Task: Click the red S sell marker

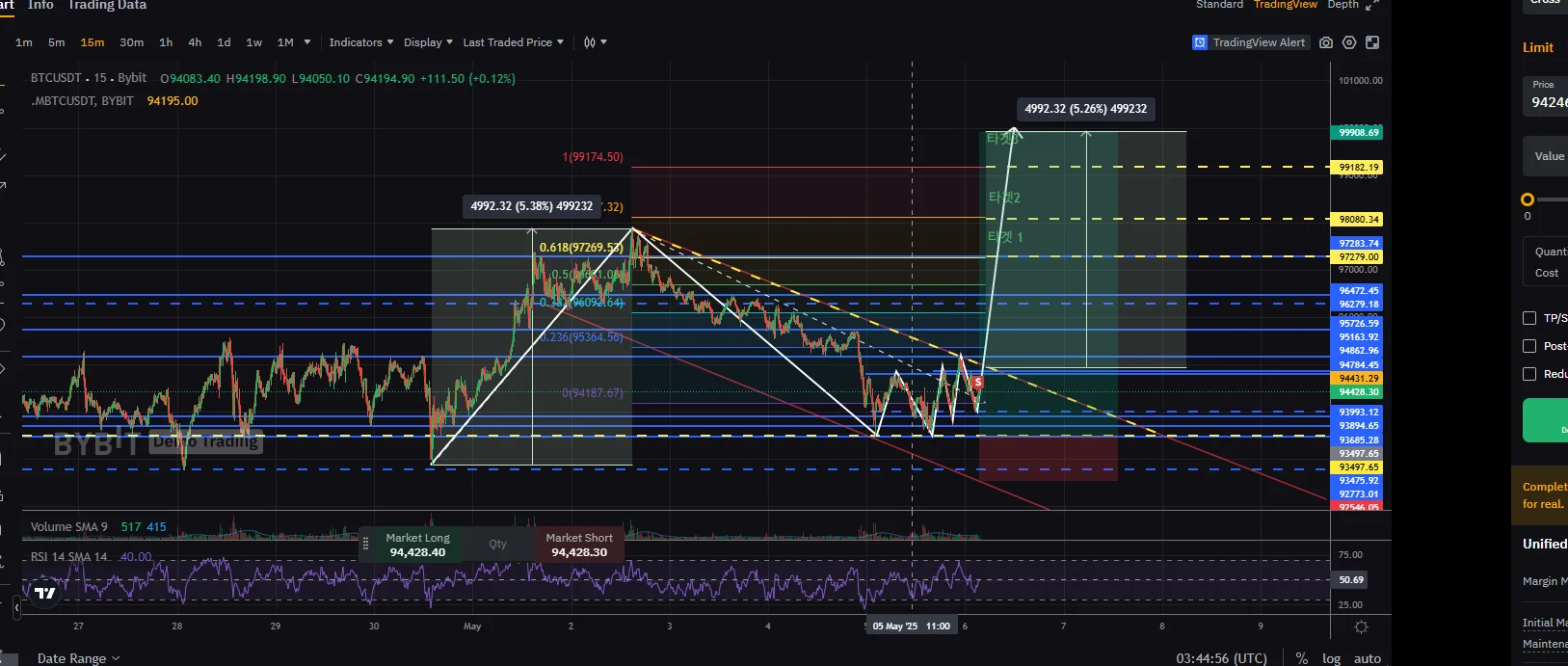Action: [x=978, y=383]
